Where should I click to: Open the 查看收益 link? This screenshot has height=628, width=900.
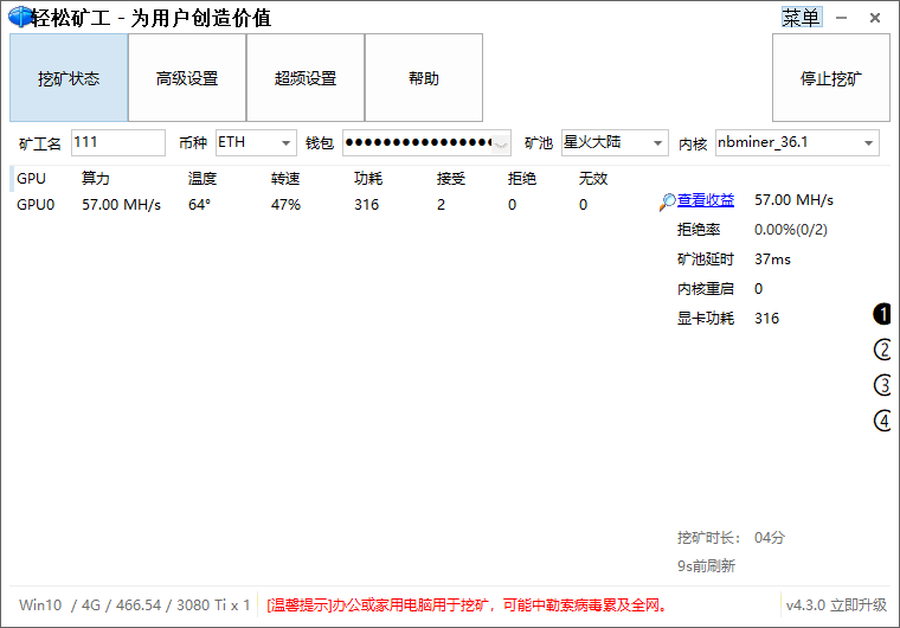tap(706, 200)
